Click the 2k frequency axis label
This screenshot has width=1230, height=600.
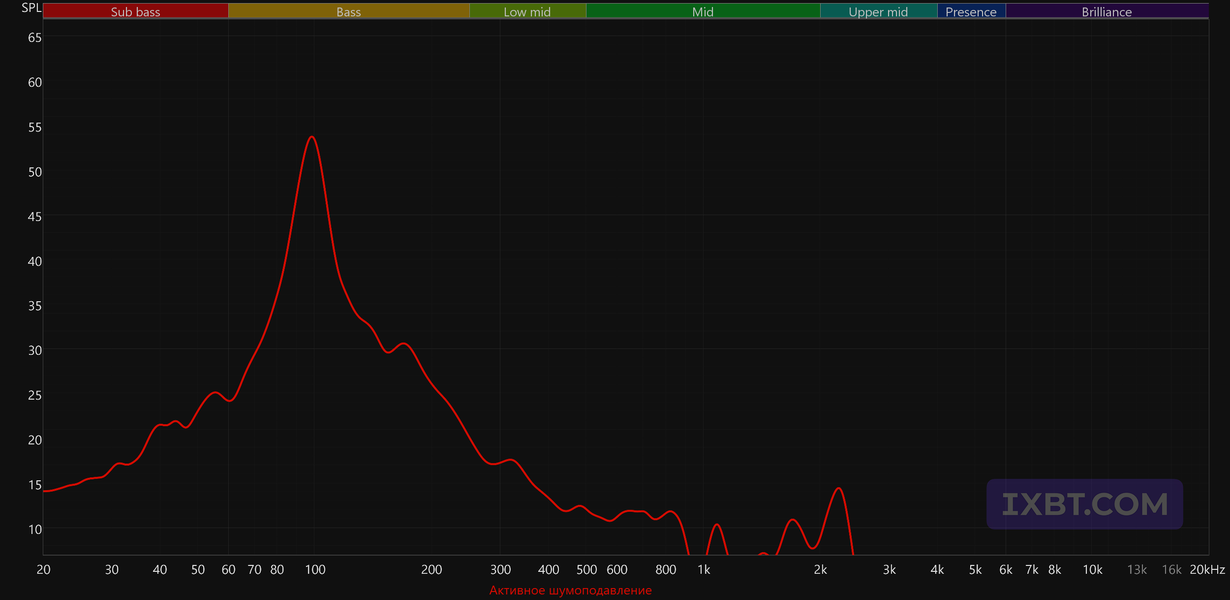pyautogui.click(x=820, y=570)
